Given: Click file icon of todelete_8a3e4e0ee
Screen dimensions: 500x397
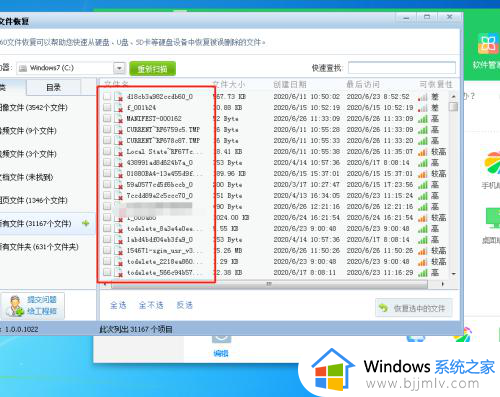Looking at the screenshot, I should pyautogui.click(x=118, y=229).
